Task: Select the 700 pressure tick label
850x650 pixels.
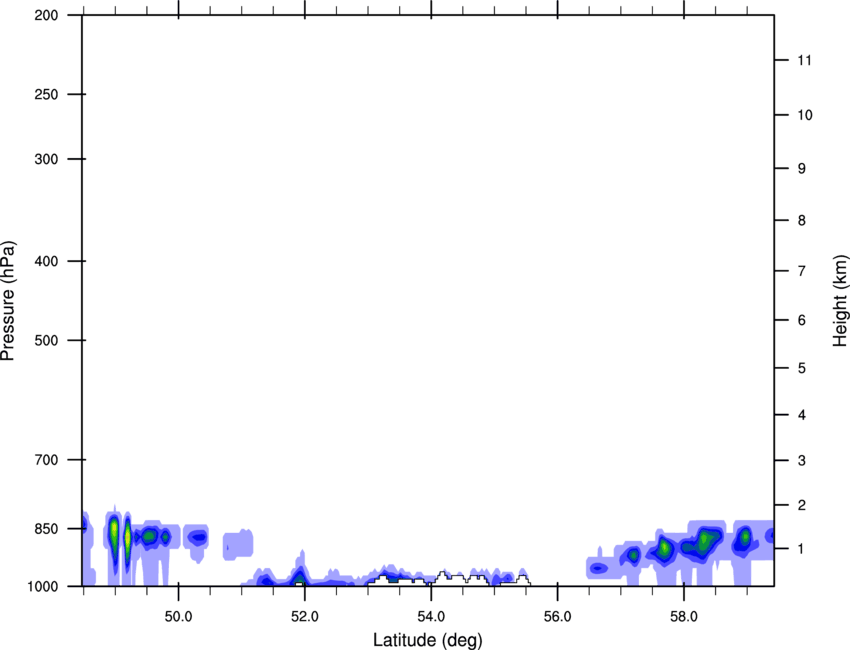Action: [46, 460]
